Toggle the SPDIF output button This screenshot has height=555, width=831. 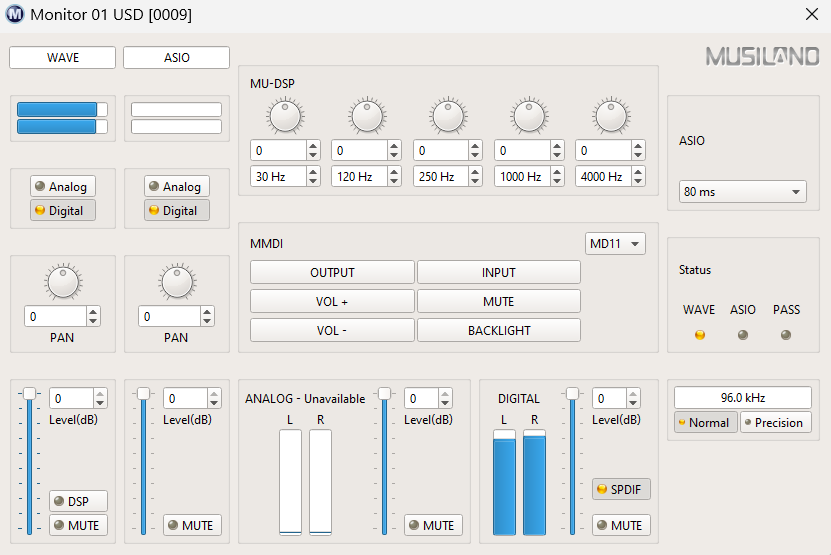[x=621, y=489]
